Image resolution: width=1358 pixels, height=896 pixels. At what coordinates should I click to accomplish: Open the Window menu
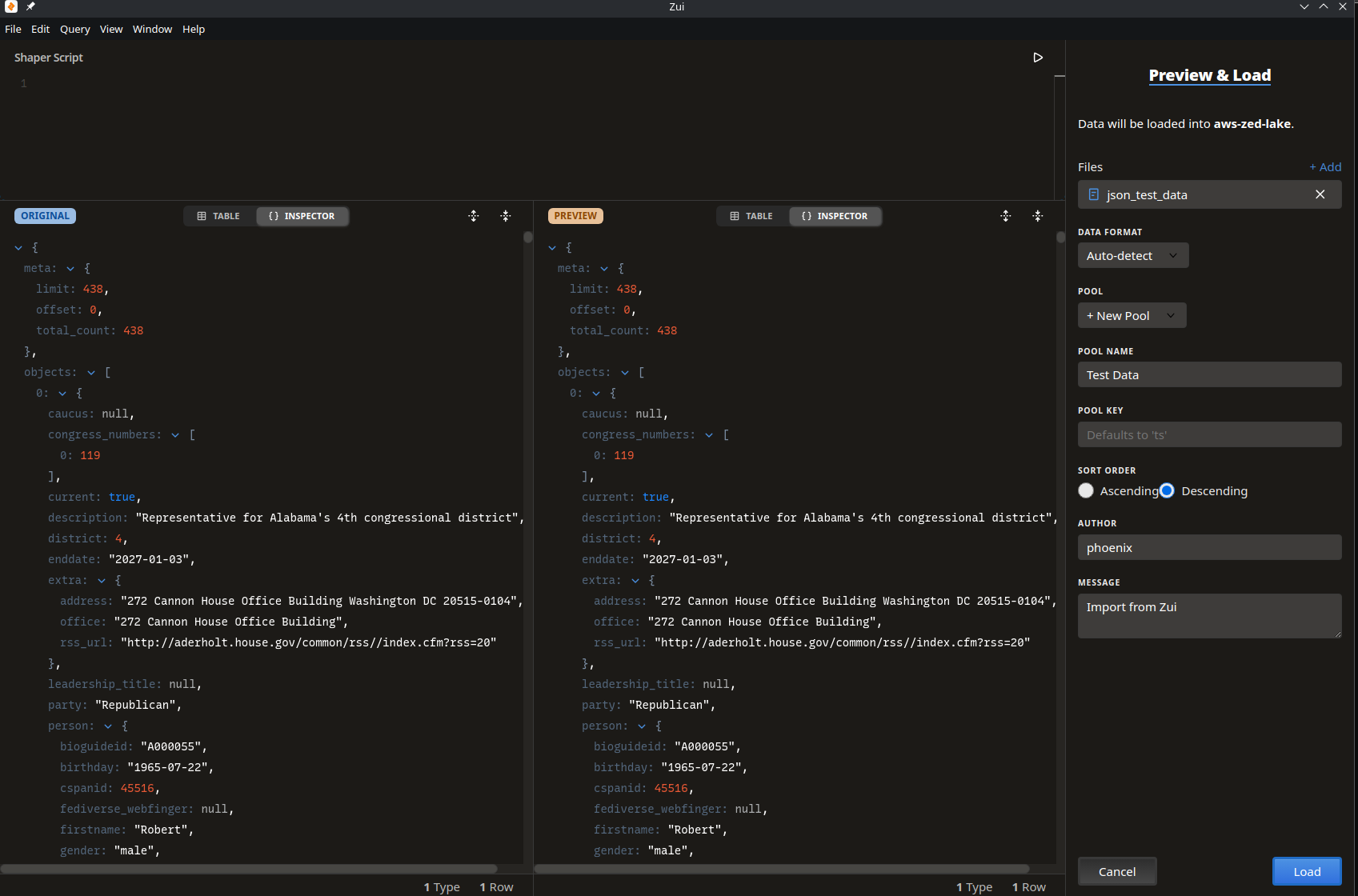(152, 30)
